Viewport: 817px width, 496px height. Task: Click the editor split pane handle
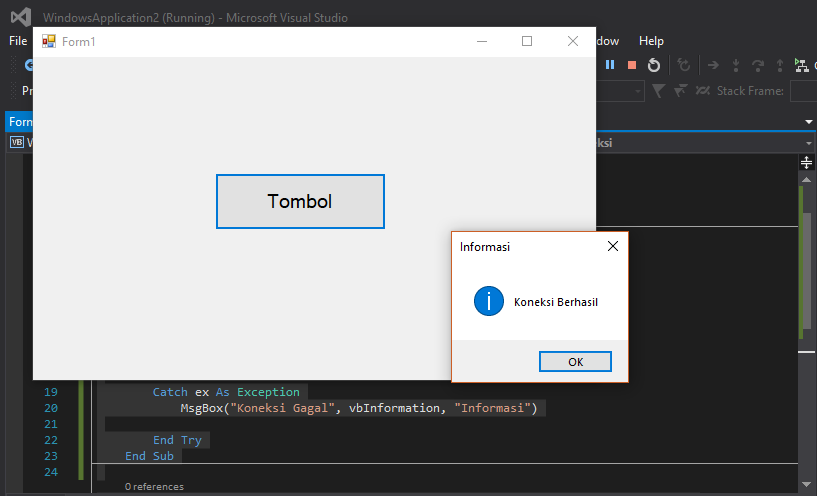click(806, 163)
